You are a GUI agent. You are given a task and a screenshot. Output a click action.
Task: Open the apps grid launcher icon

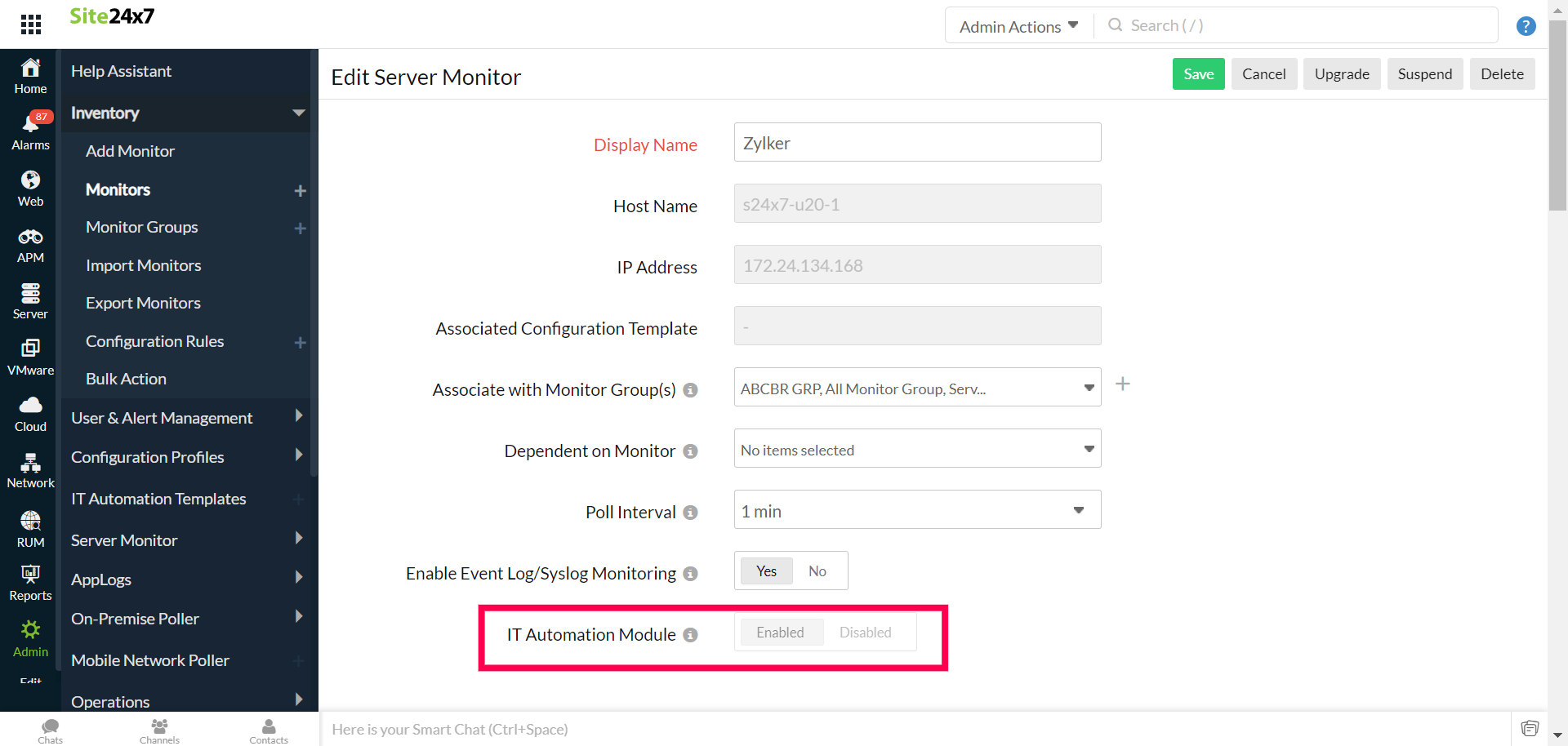pos(31,24)
